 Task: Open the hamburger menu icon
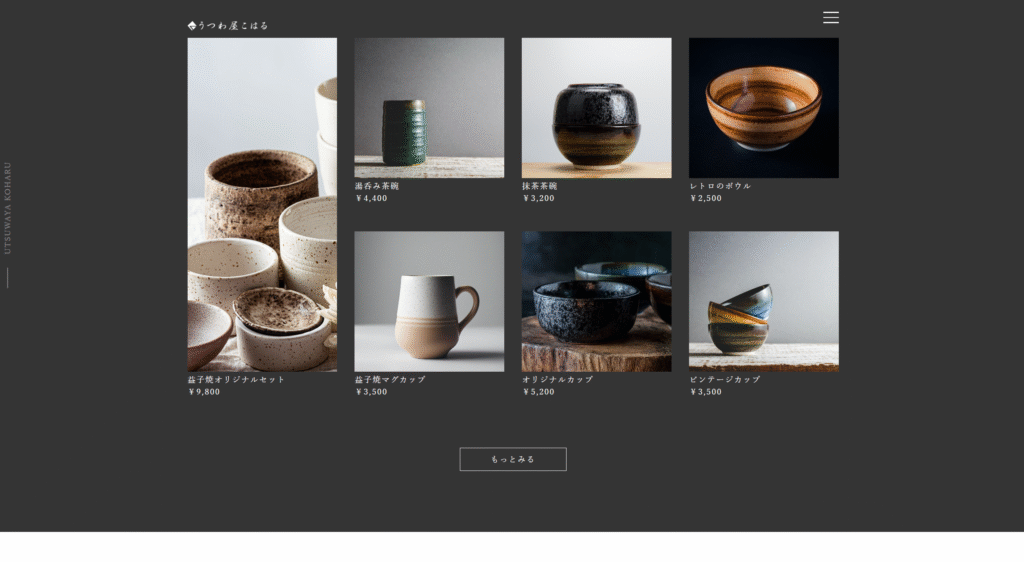(x=830, y=17)
